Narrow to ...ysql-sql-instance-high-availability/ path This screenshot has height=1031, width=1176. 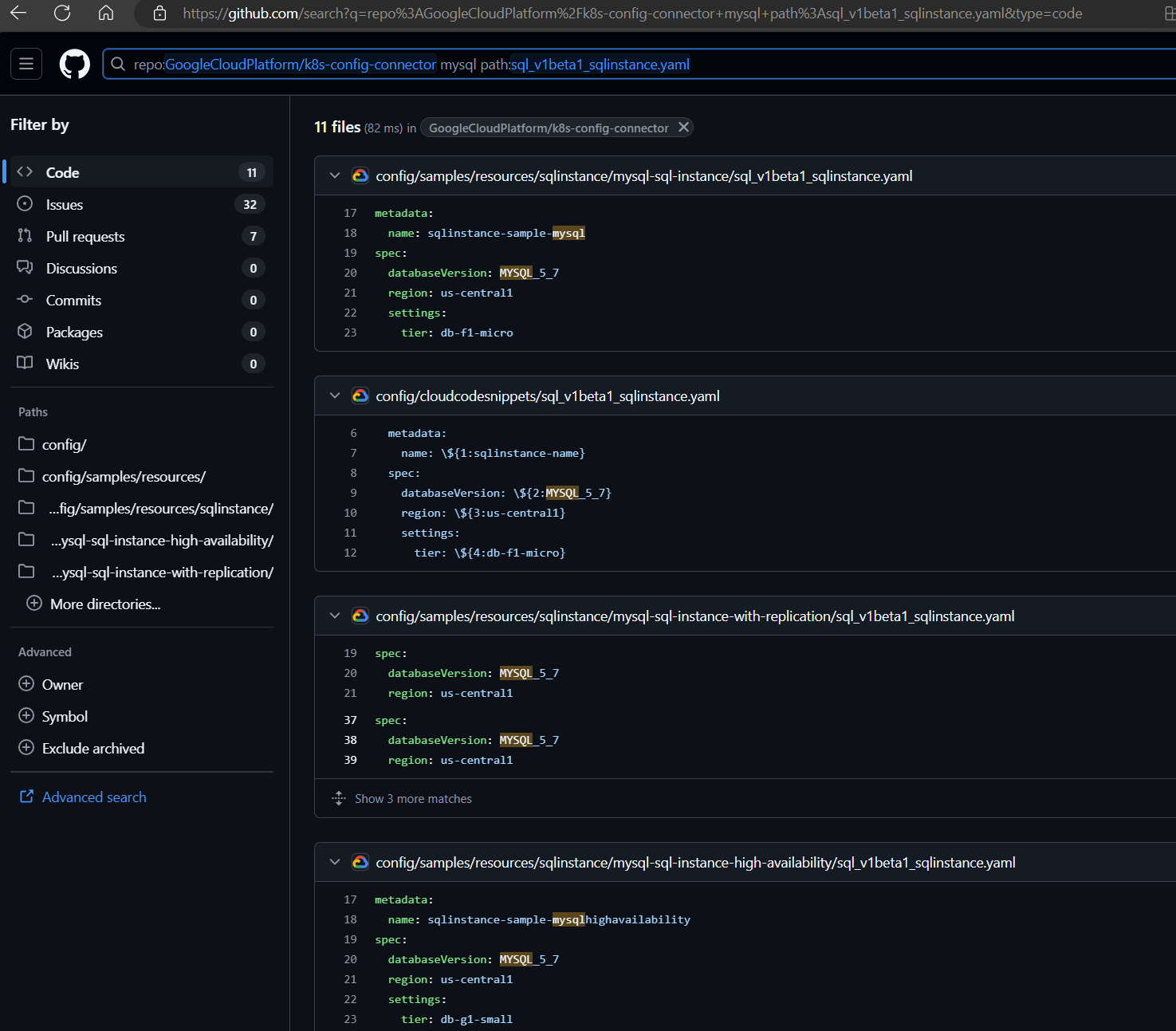pos(162,541)
